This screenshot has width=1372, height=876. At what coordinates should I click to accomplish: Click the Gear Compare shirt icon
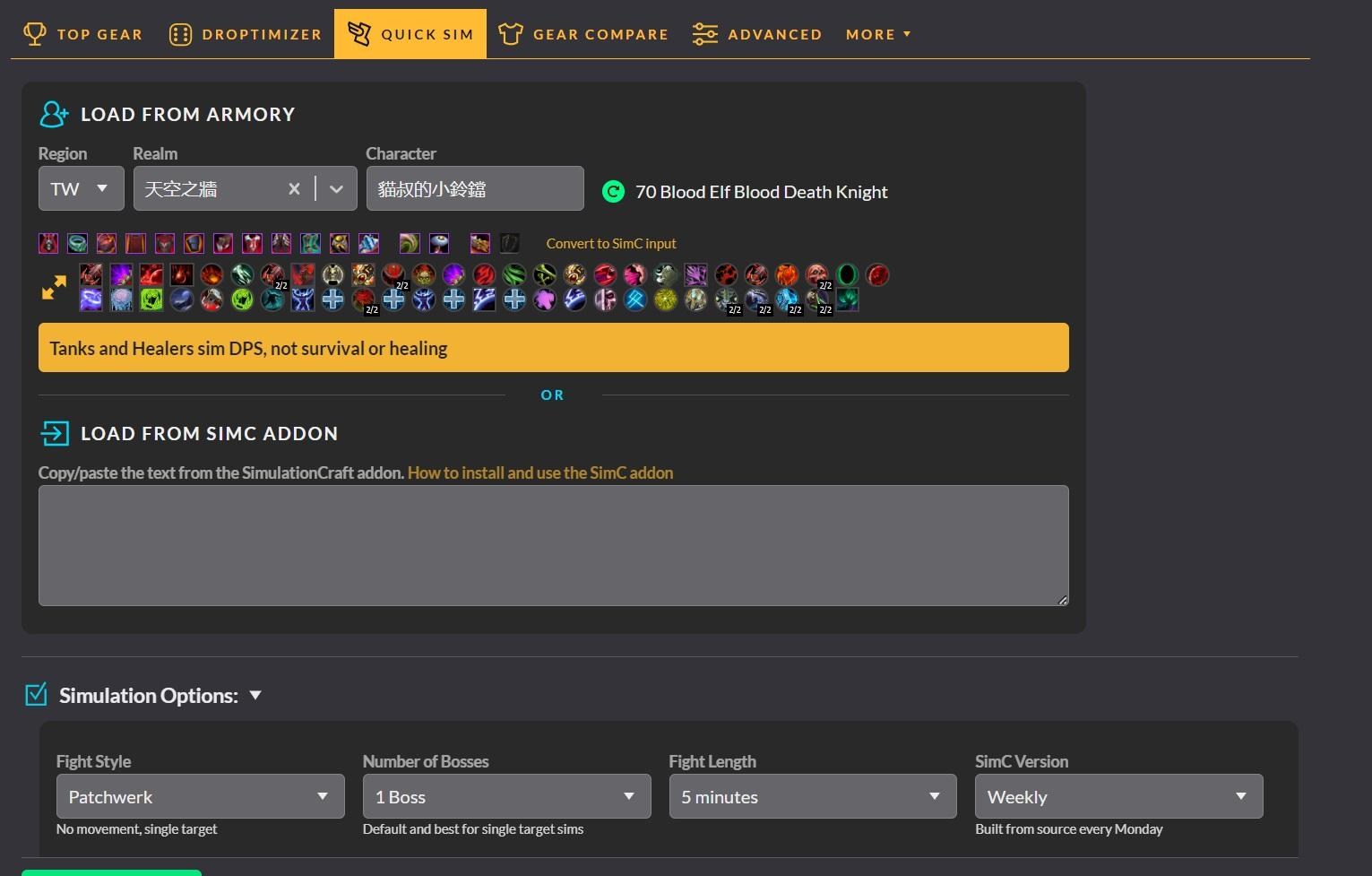pos(510,34)
